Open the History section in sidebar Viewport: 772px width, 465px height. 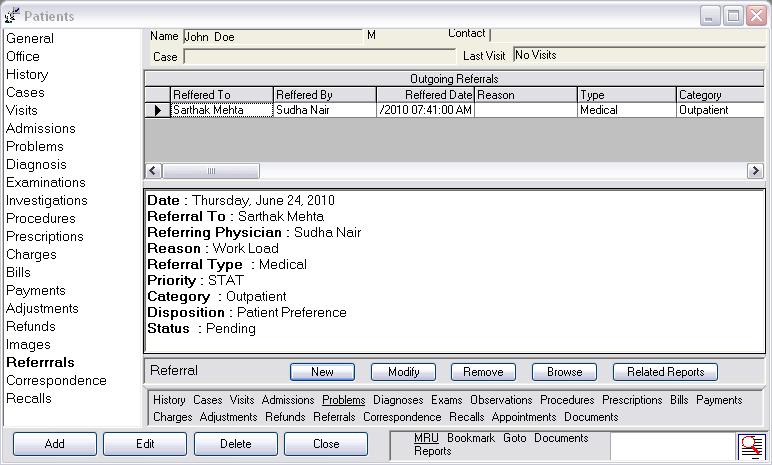tap(27, 74)
